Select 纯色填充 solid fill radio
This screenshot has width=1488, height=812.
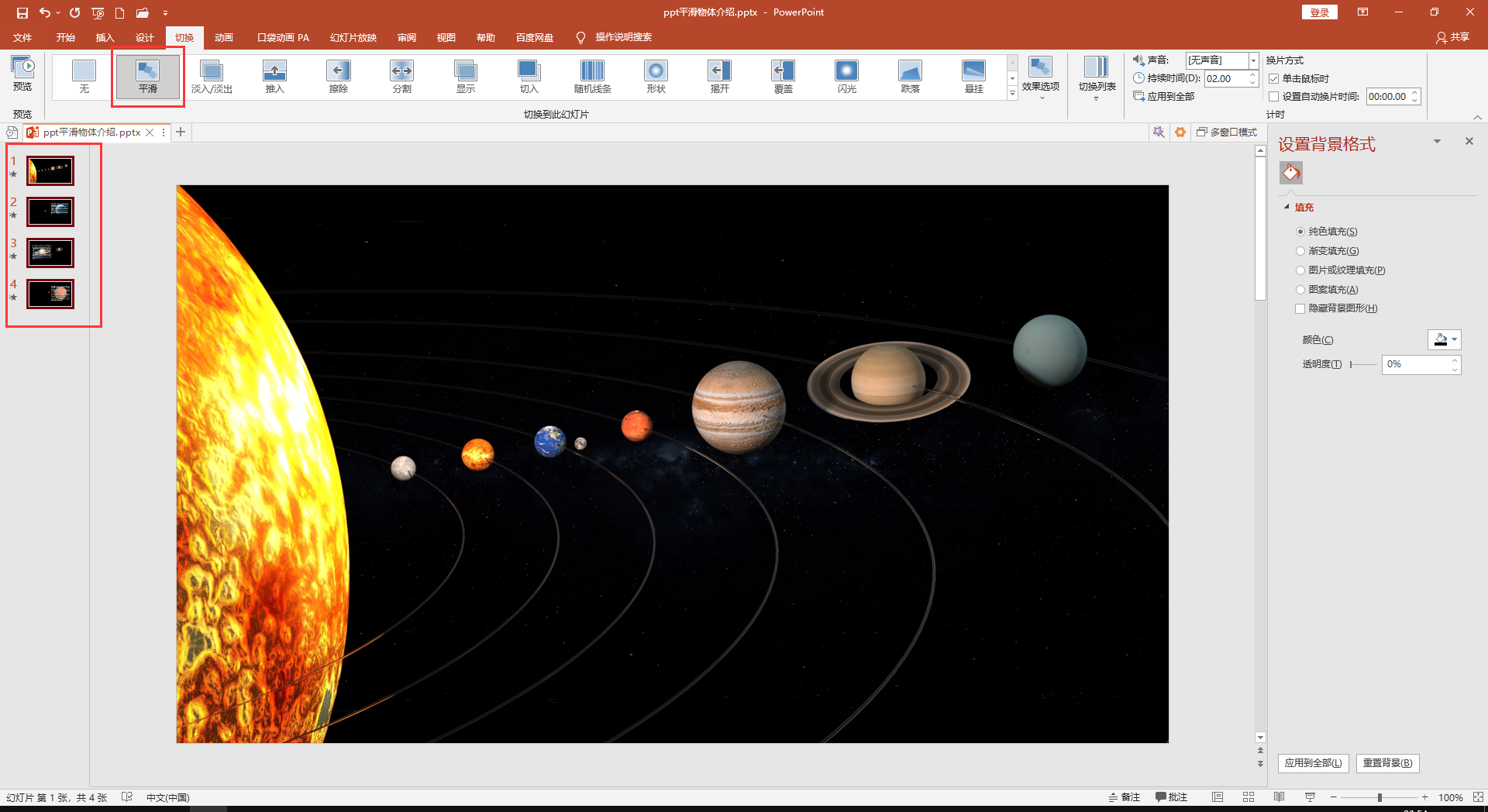[1300, 232]
